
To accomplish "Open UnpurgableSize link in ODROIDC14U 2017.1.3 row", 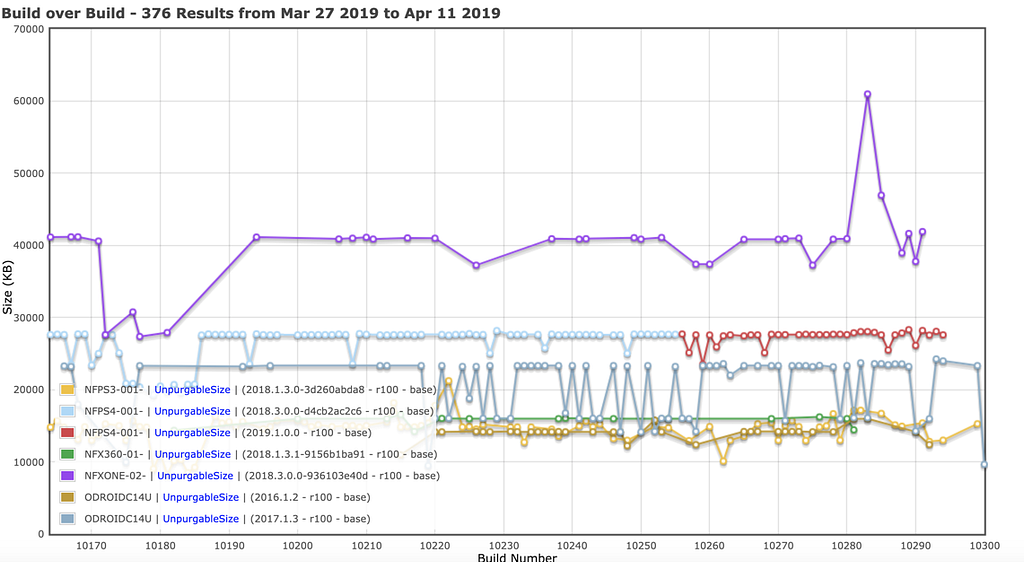I will (200, 519).
